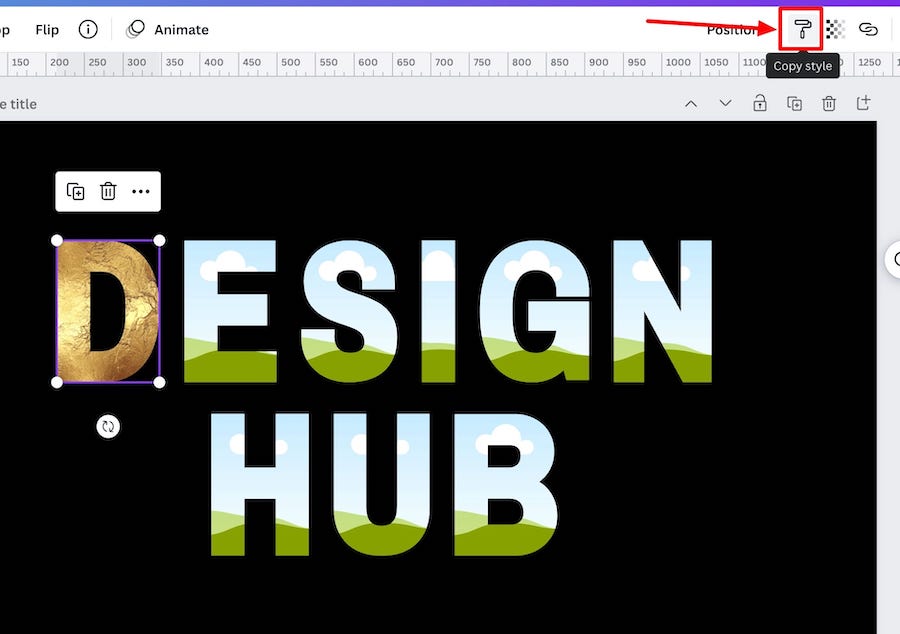Click the rotate handle below letter D
The width and height of the screenshot is (900, 634).
point(108,426)
